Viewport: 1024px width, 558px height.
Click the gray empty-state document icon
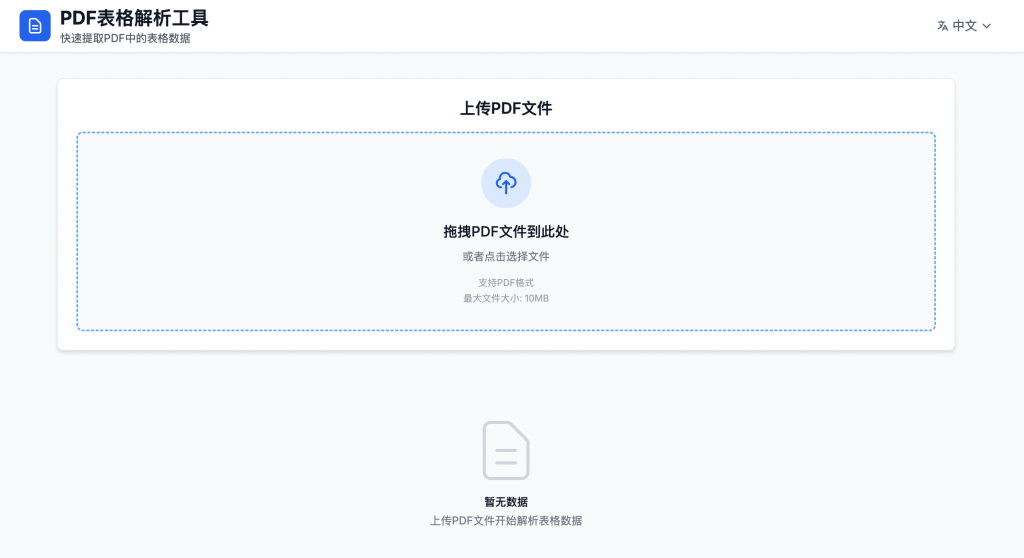pos(506,450)
